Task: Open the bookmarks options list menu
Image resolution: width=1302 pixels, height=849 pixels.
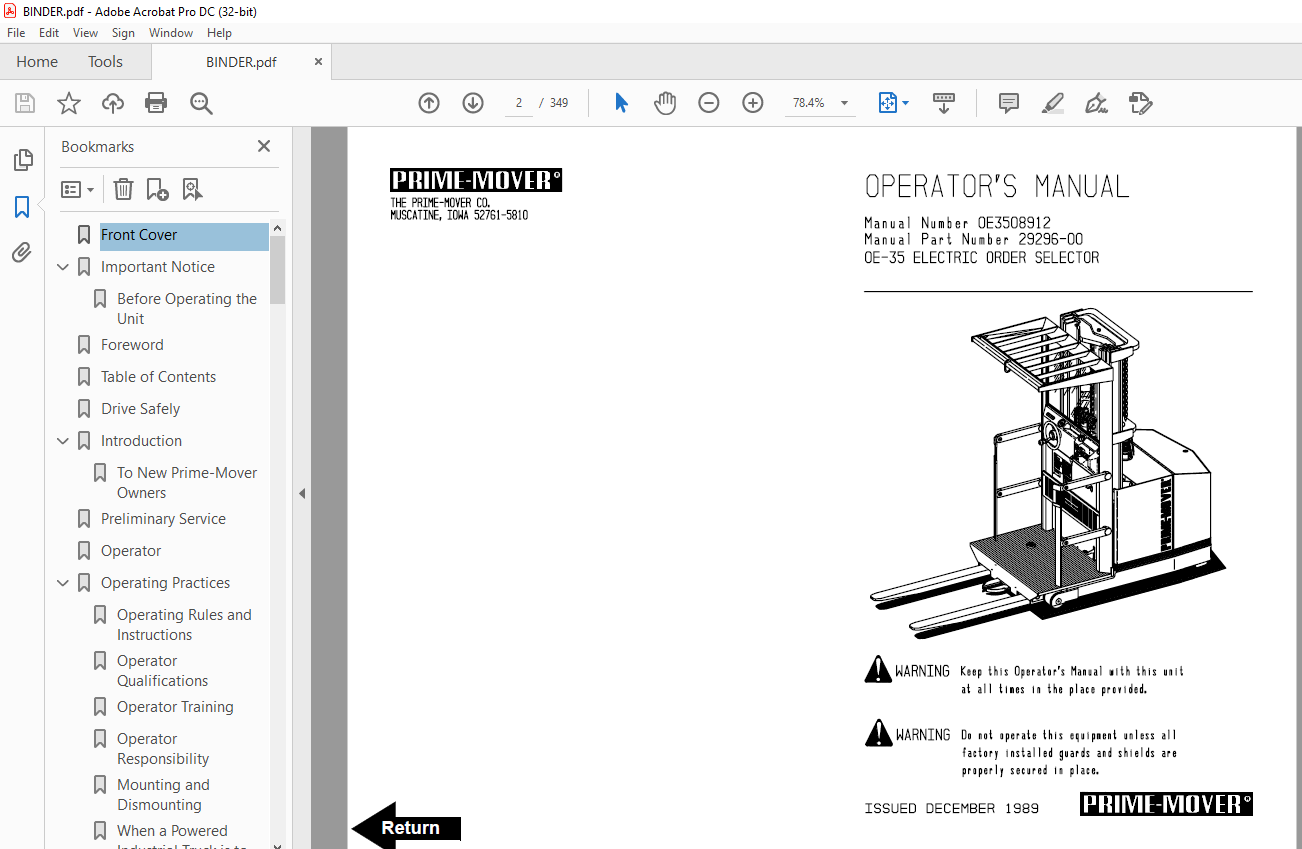Action: [x=77, y=189]
